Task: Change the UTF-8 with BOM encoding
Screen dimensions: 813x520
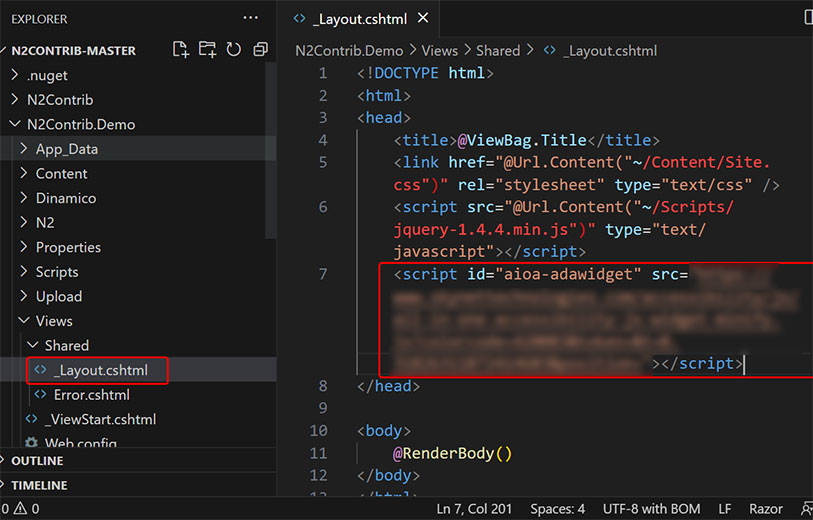Action: 651,509
